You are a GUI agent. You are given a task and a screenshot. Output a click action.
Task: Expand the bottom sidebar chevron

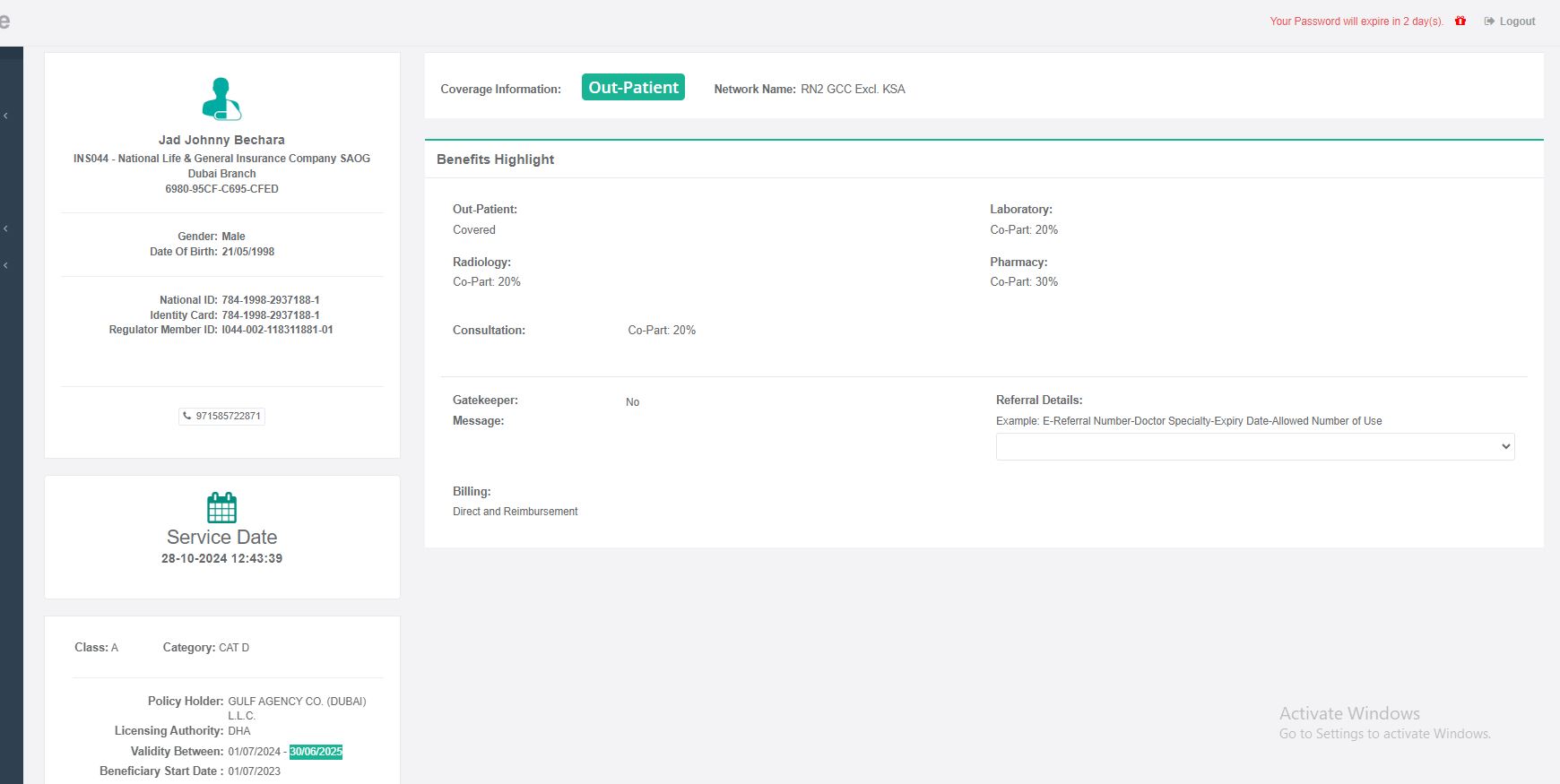pos(6,265)
